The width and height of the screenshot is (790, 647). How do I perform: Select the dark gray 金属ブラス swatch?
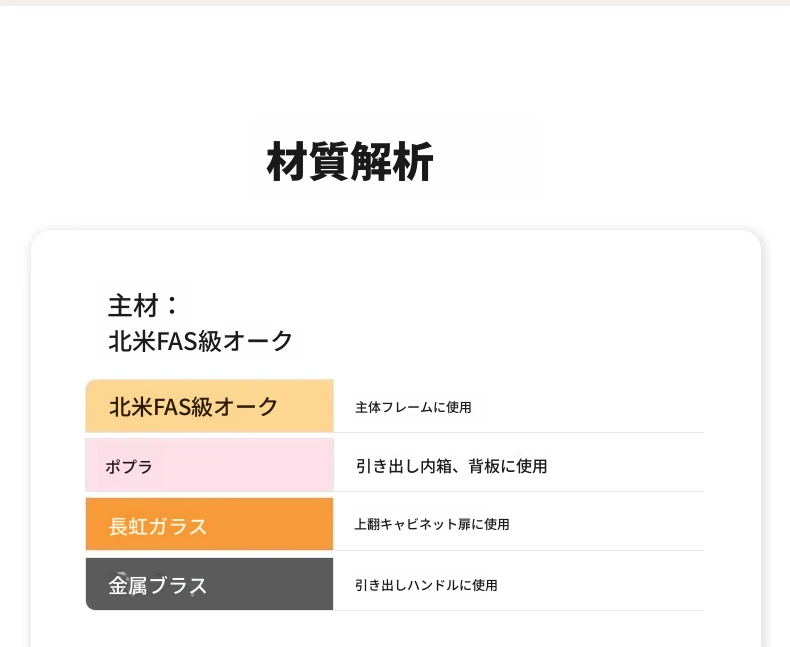coord(210,584)
